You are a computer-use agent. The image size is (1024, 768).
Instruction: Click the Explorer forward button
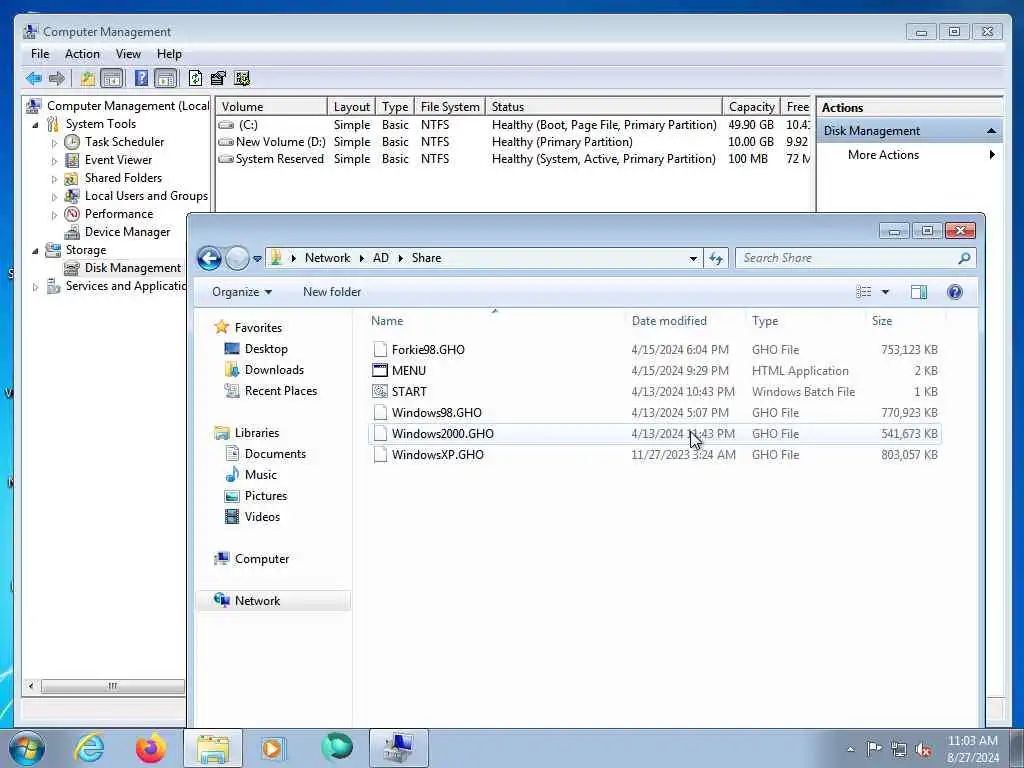tap(237, 259)
